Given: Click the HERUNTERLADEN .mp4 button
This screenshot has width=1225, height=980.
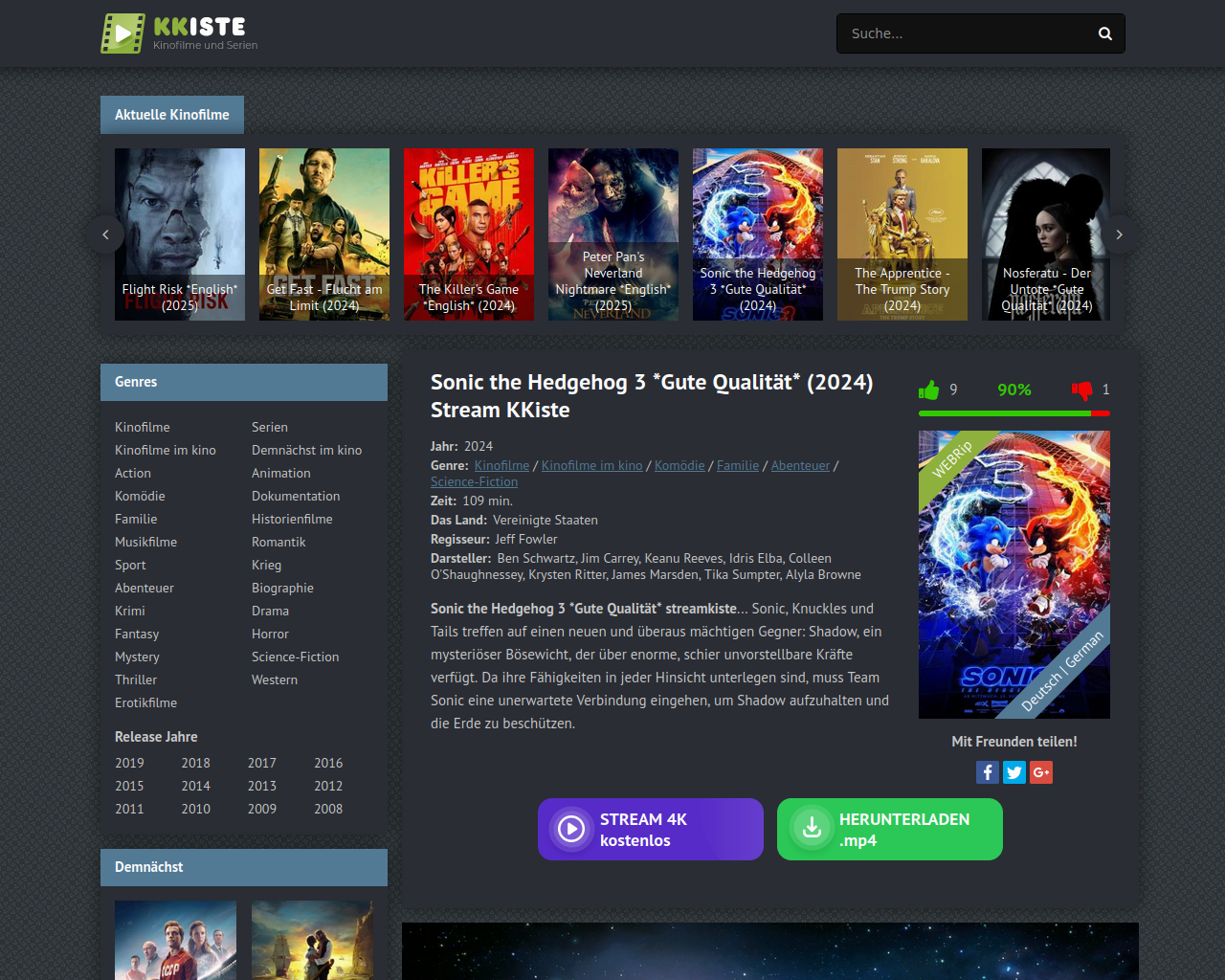Looking at the screenshot, I should [x=890, y=829].
